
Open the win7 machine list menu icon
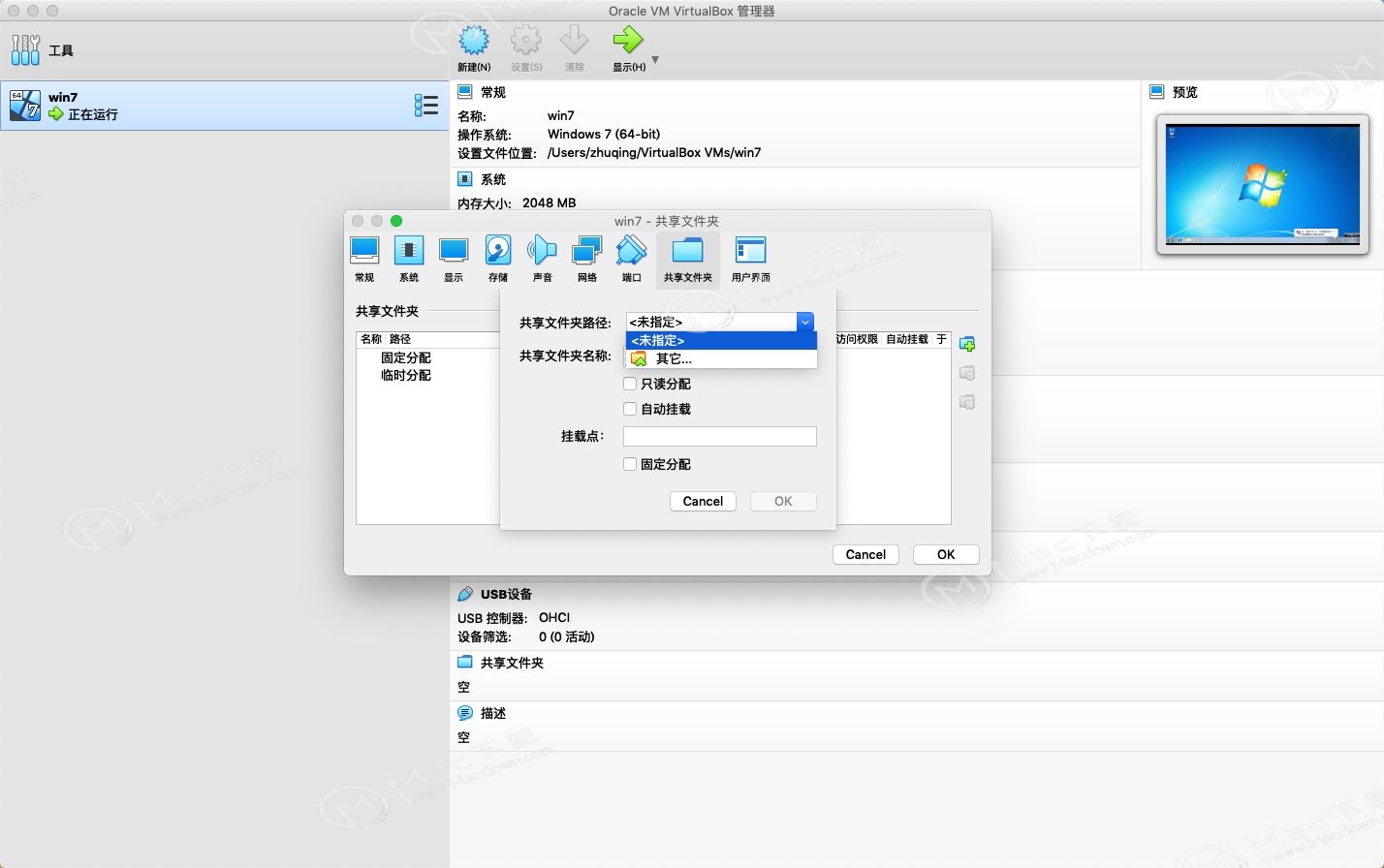426,105
